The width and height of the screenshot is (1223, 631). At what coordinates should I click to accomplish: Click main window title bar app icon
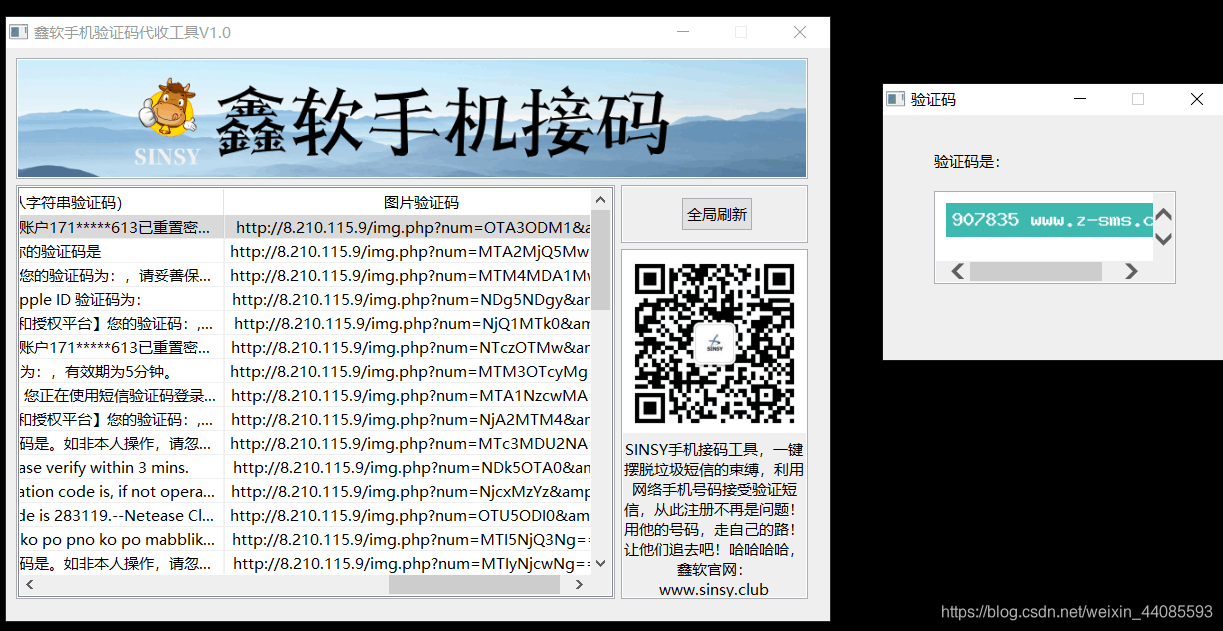[x=18, y=32]
